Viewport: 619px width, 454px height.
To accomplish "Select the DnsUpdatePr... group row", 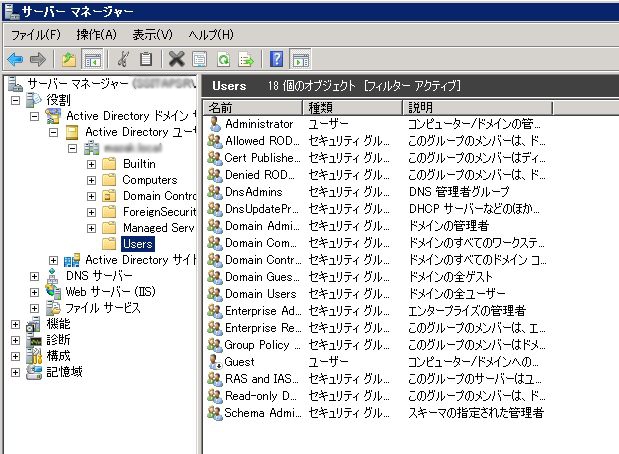I will pos(377,209).
